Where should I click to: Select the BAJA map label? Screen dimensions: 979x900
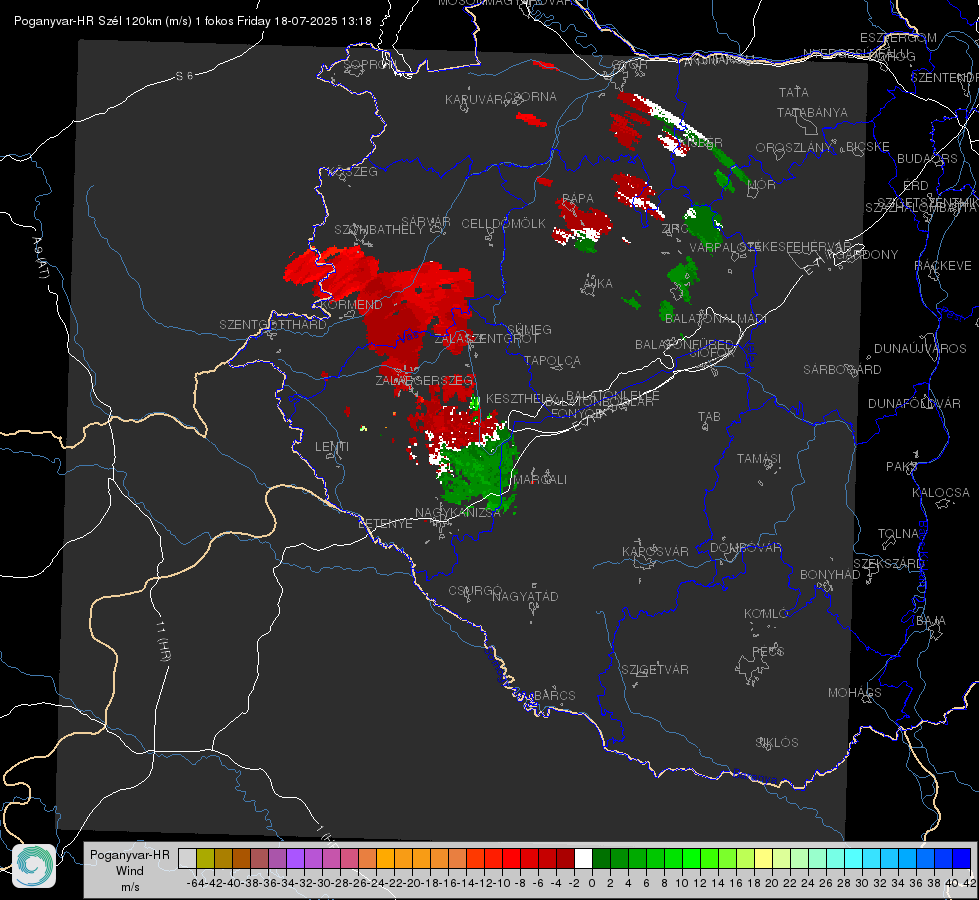(x=931, y=621)
